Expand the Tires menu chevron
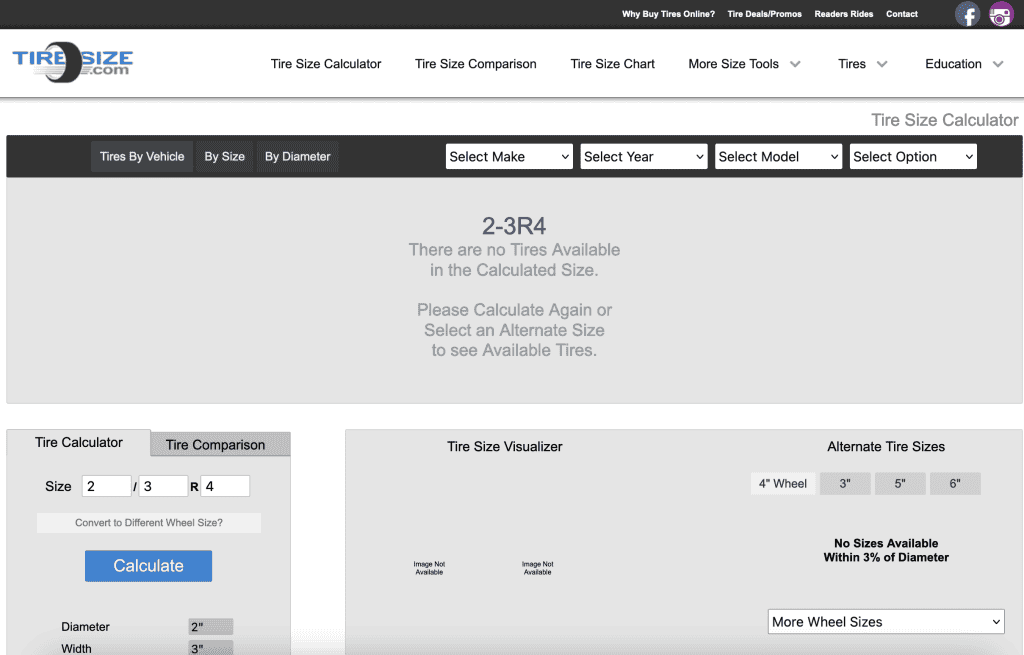This screenshot has height=655, width=1024. click(x=882, y=64)
